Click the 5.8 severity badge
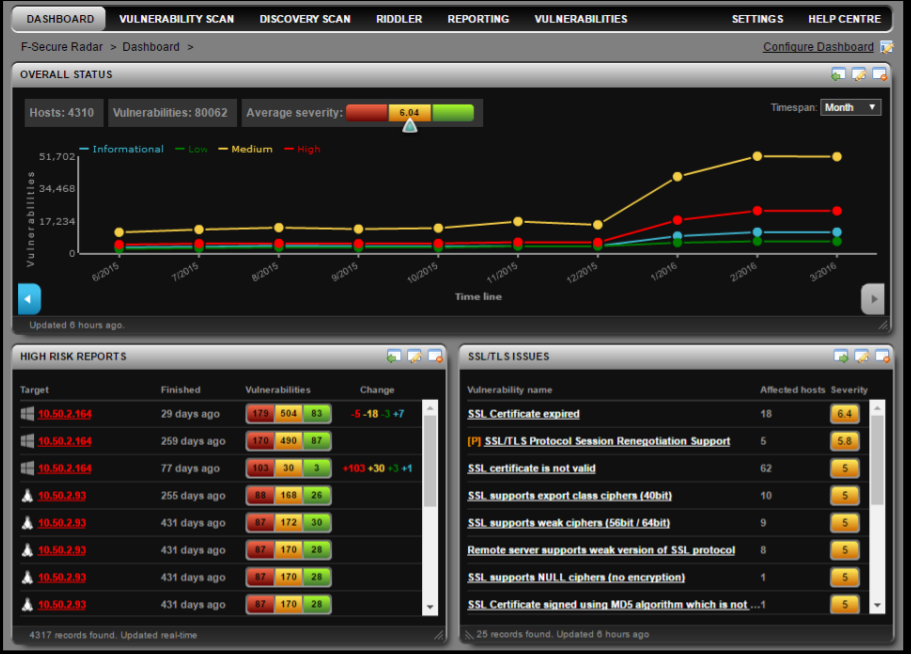This screenshot has height=654, width=911. [845, 441]
